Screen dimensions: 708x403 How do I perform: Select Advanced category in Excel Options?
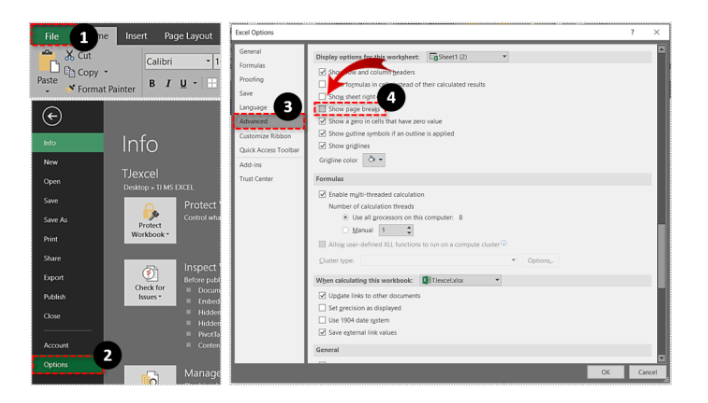tap(269, 121)
